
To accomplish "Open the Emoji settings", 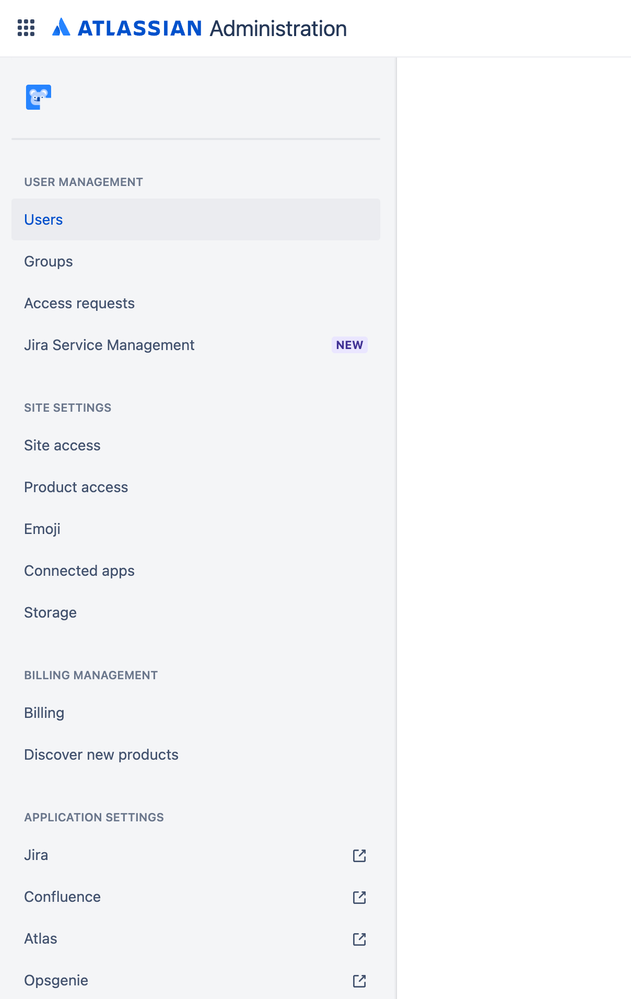I will (196, 529).
